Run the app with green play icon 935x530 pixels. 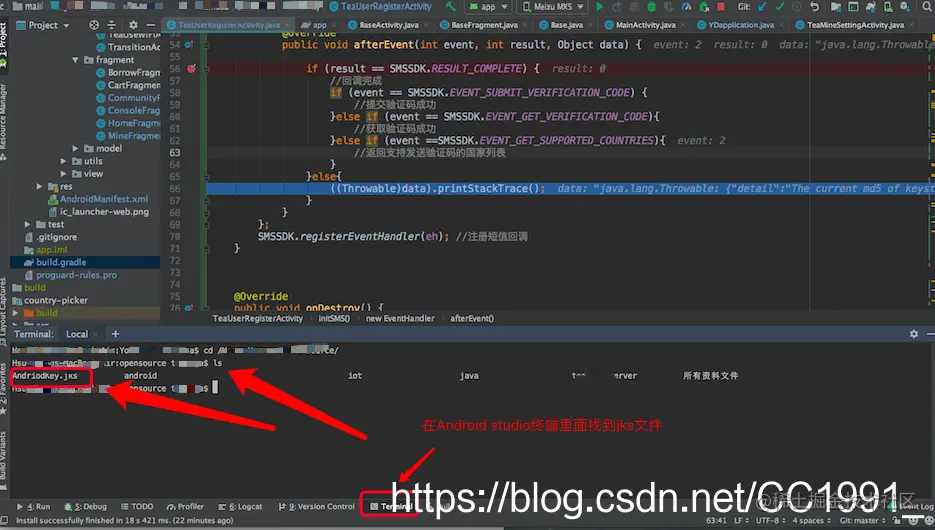coord(599,7)
